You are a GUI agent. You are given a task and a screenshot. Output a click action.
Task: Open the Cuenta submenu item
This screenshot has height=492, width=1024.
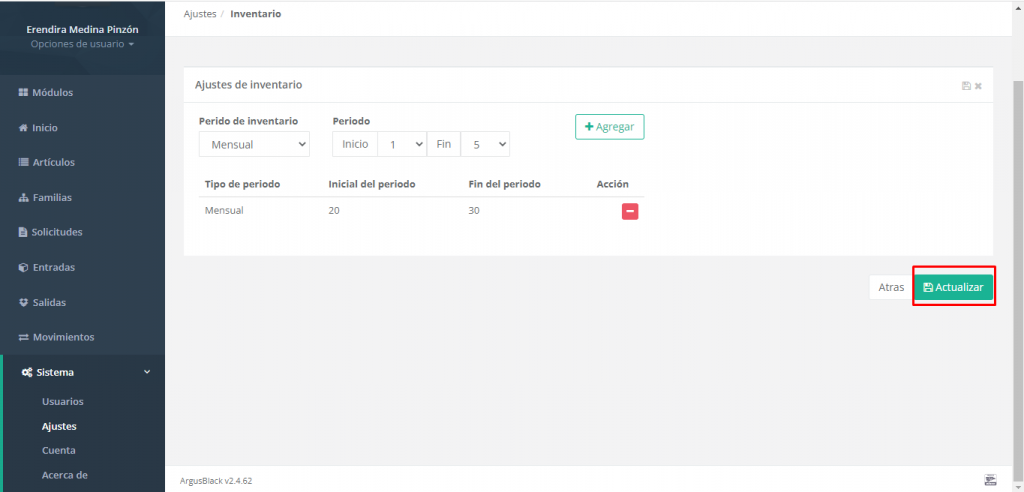(x=59, y=451)
